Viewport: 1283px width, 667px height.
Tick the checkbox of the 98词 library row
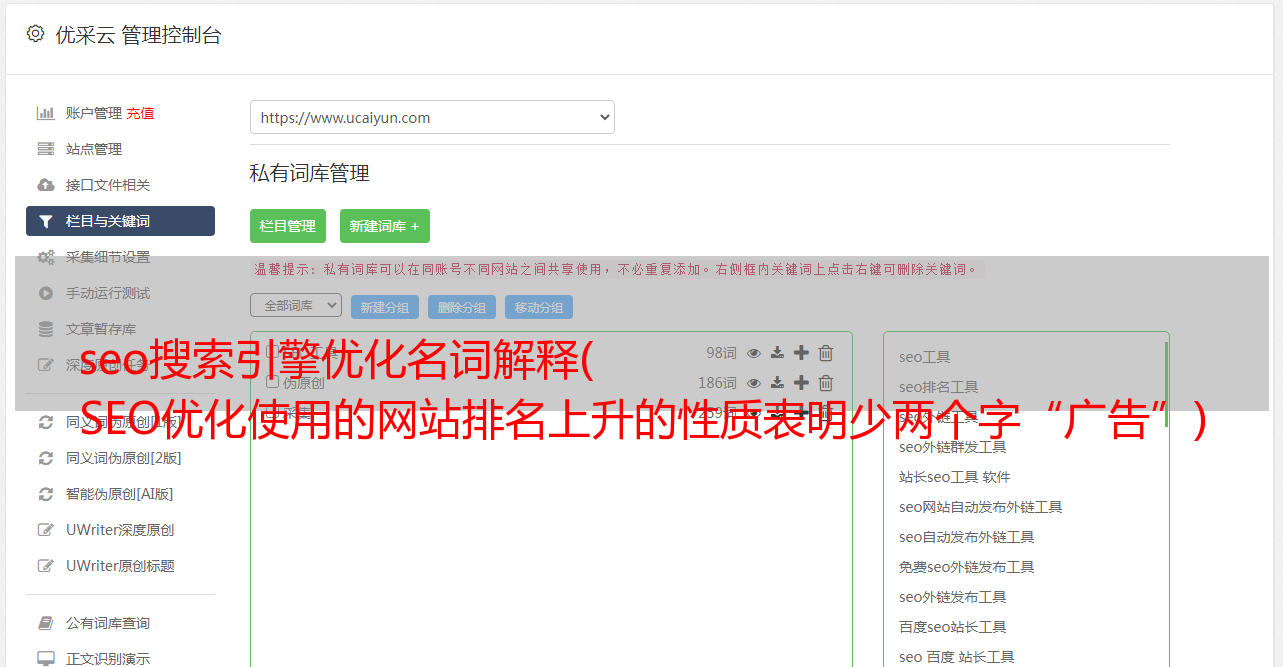click(272, 352)
